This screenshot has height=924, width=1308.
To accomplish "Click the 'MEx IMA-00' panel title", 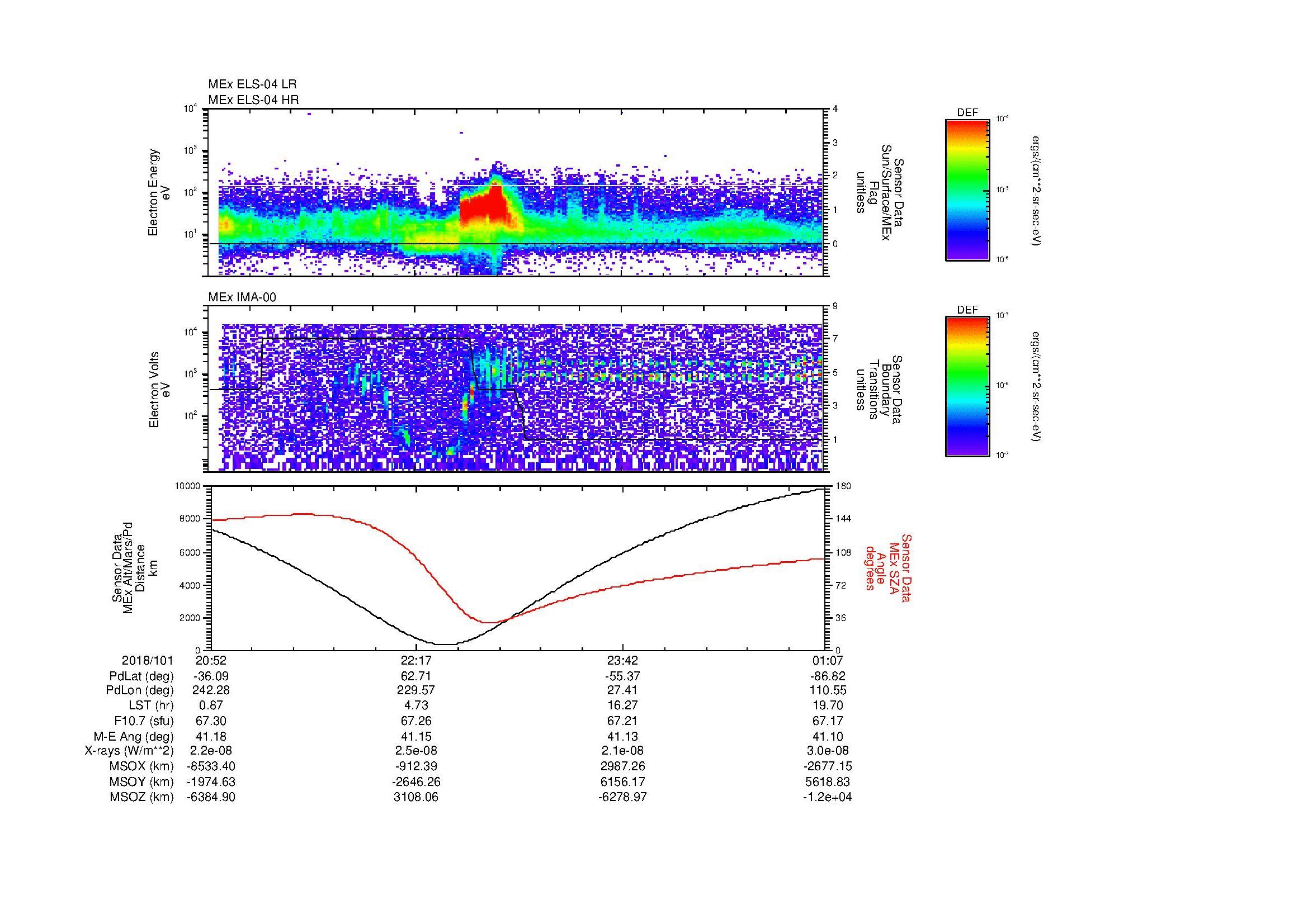I will coord(242,297).
